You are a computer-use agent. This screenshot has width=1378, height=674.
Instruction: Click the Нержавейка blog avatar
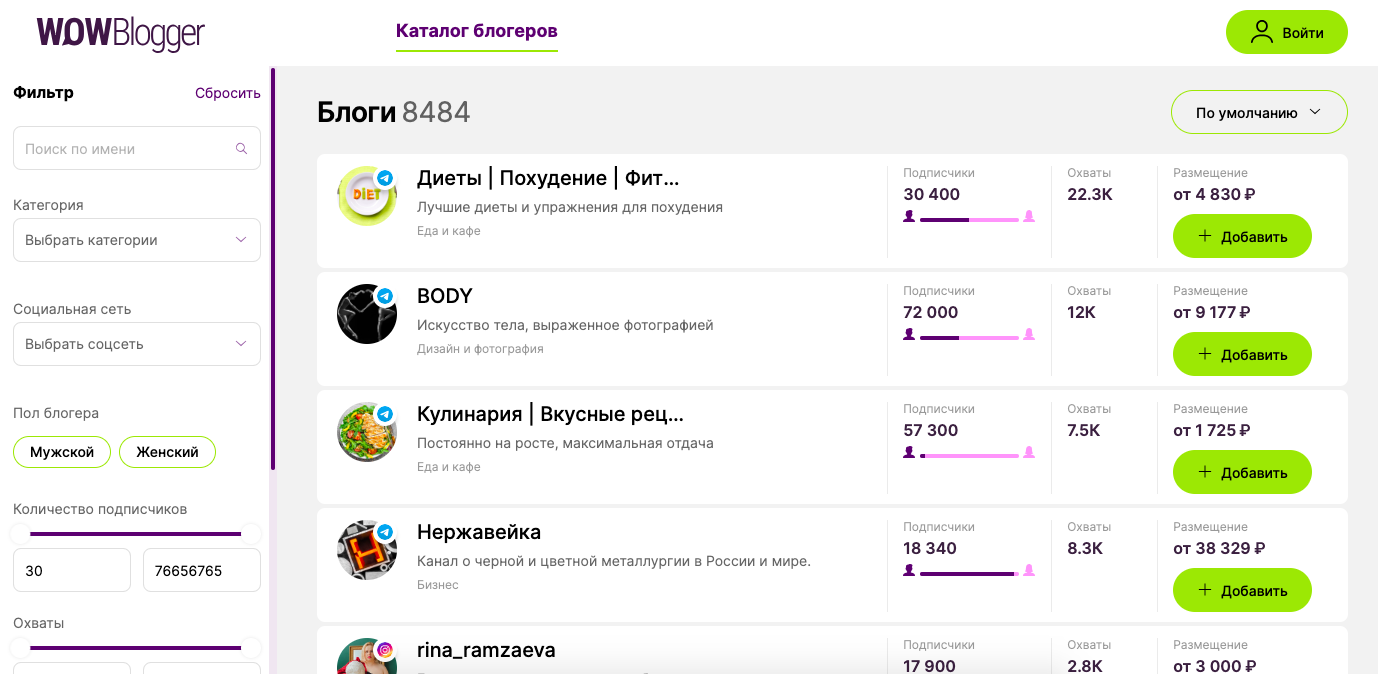click(x=366, y=550)
